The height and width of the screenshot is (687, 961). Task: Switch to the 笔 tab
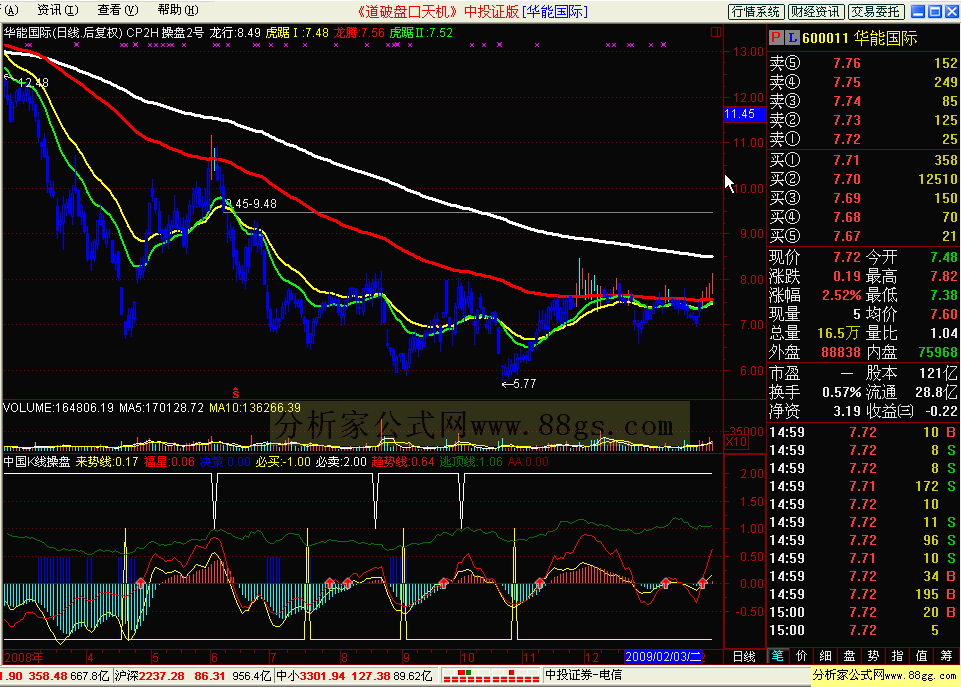777,656
